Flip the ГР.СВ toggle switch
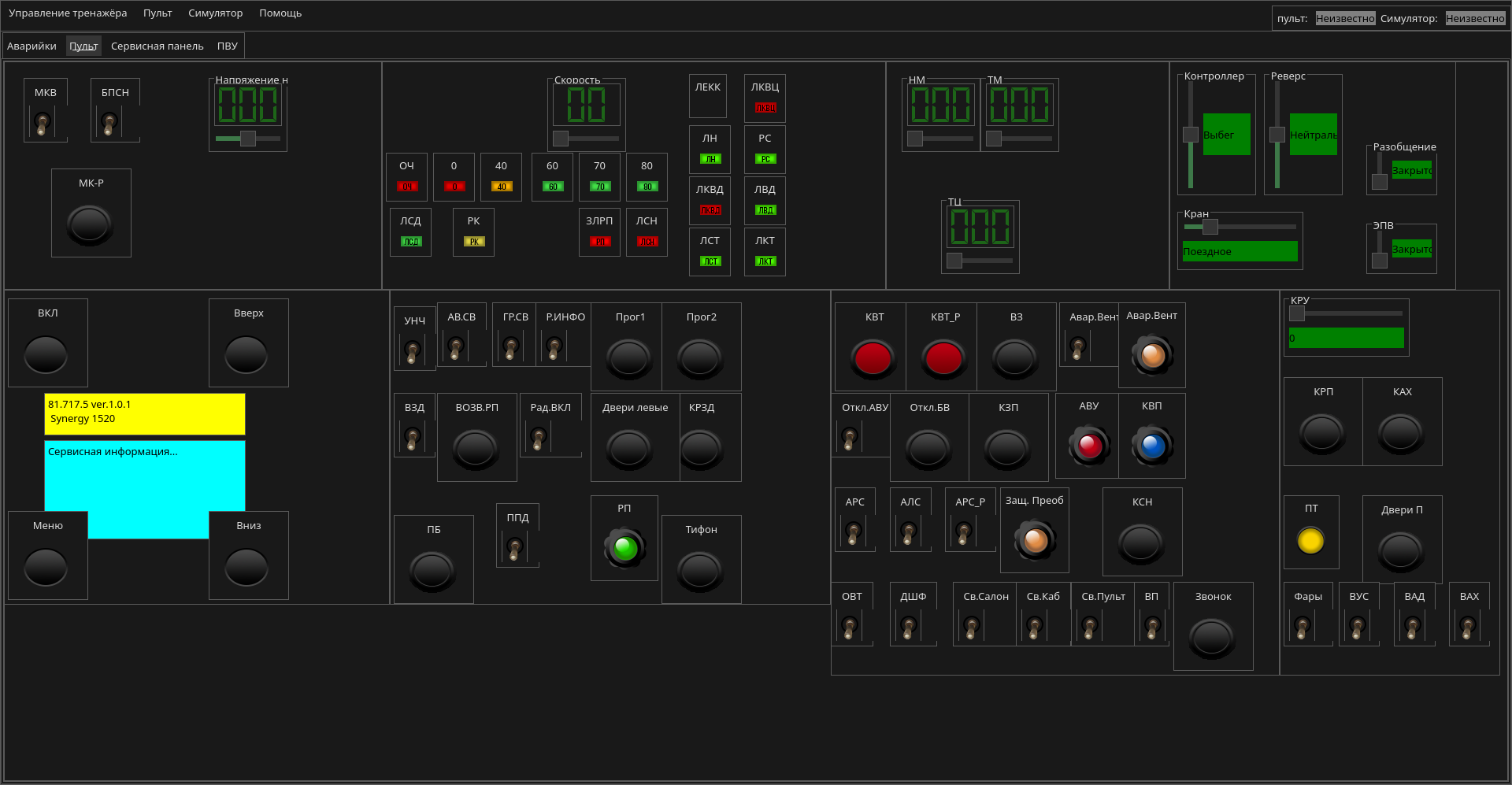Image resolution: width=1512 pixels, height=785 pixels. [511, 346]
